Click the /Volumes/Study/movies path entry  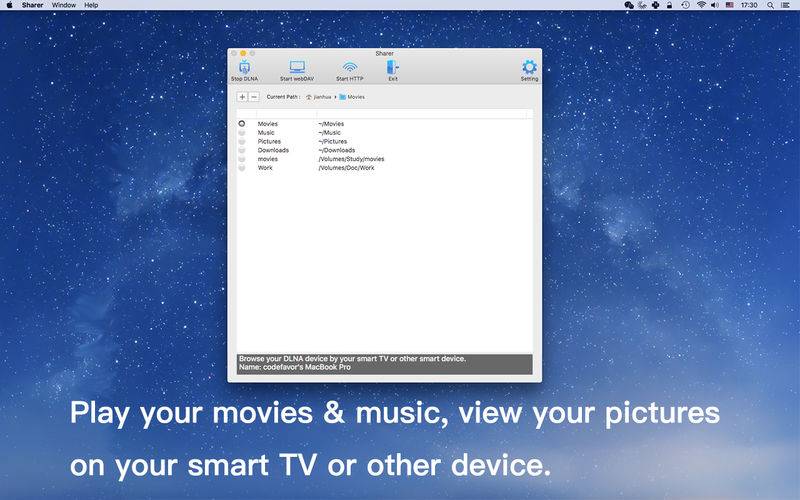click(x=351, y=159)
